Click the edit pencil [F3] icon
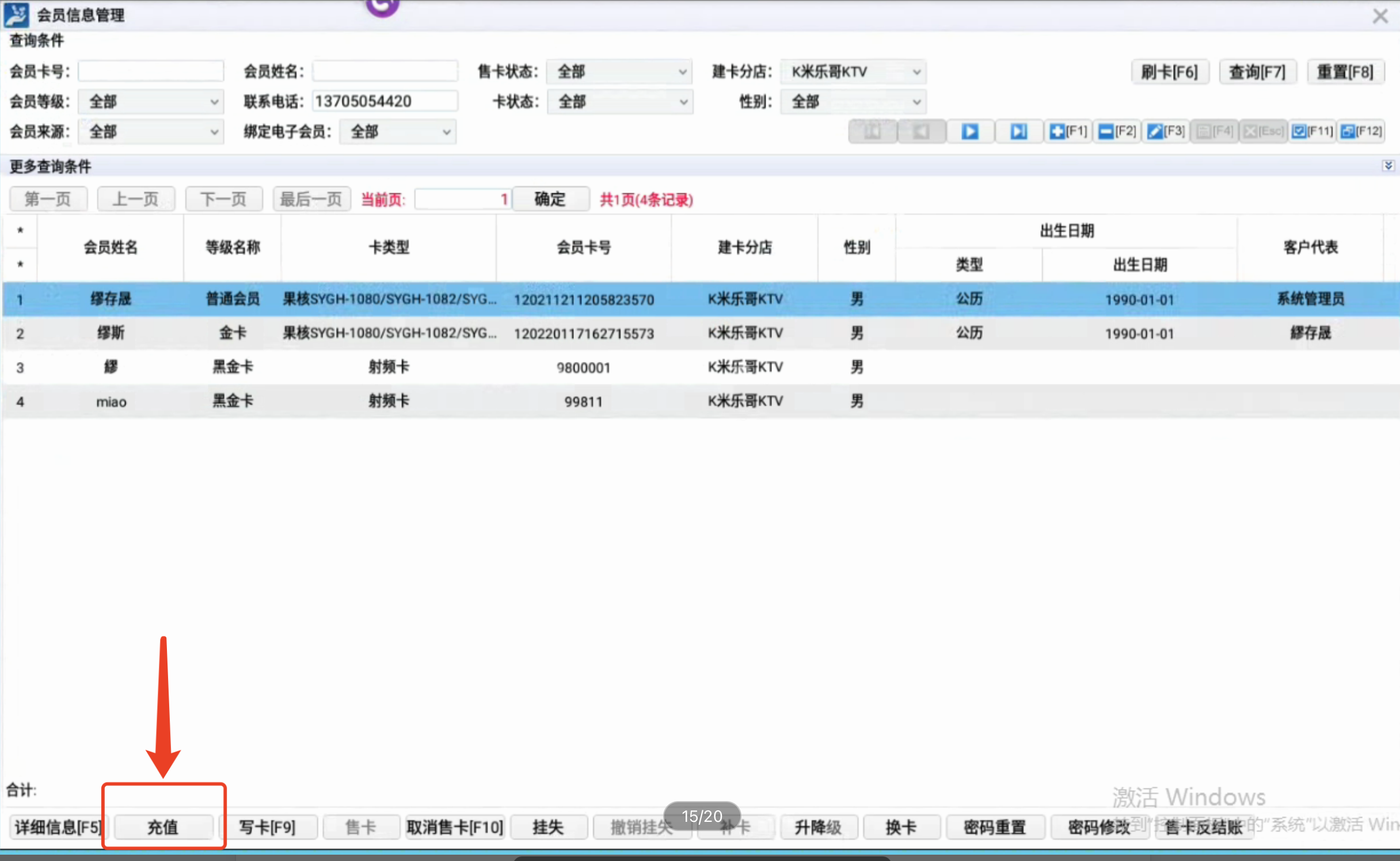This screenshot has width=1400, height=861. pos(1166,132)
